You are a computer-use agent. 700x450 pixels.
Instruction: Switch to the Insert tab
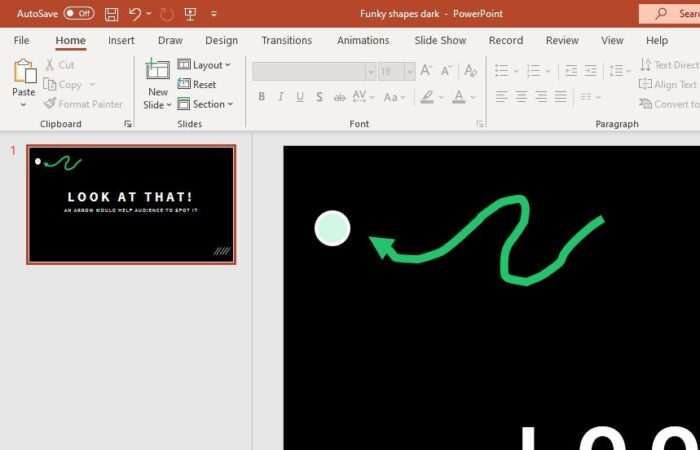tap(121, 41)
